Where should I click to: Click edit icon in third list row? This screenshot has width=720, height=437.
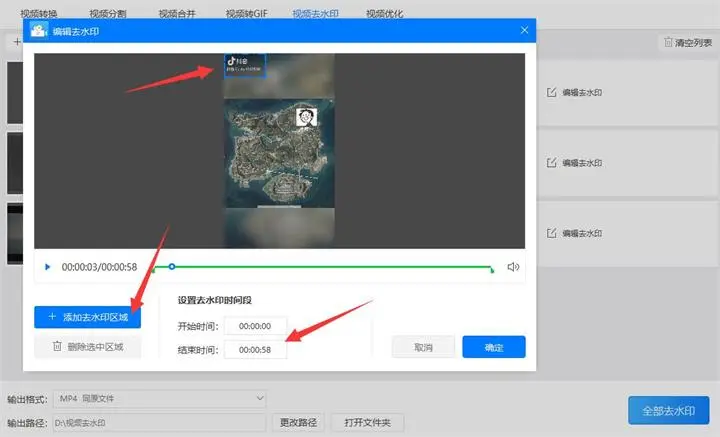pyautogui.click(x=551, y=233)
